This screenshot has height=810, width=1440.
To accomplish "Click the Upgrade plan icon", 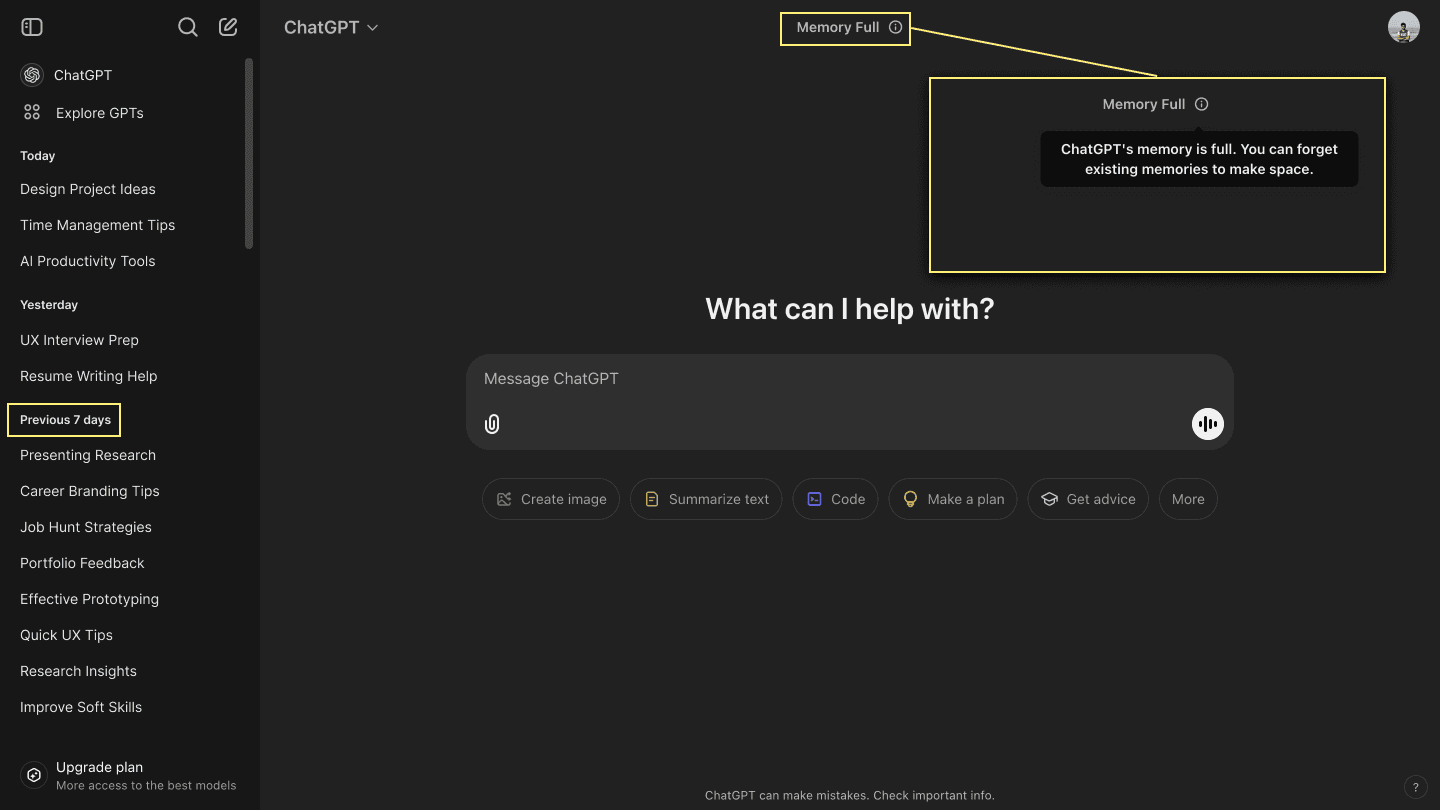I will (x=34, y=775).
